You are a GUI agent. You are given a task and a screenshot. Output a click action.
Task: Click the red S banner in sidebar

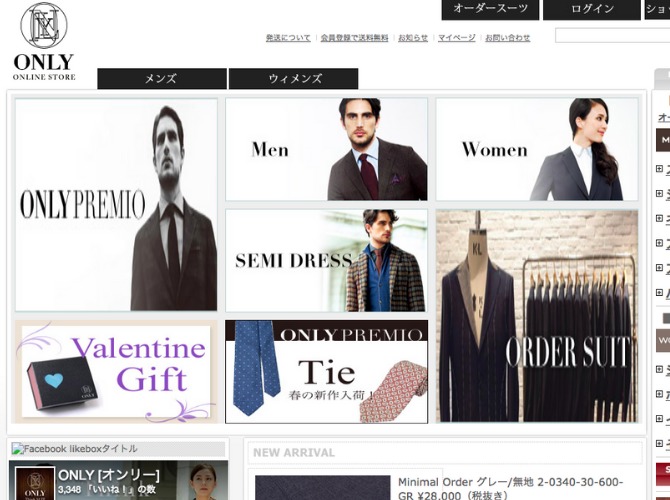pyautogui.click(x=663, y=474)
